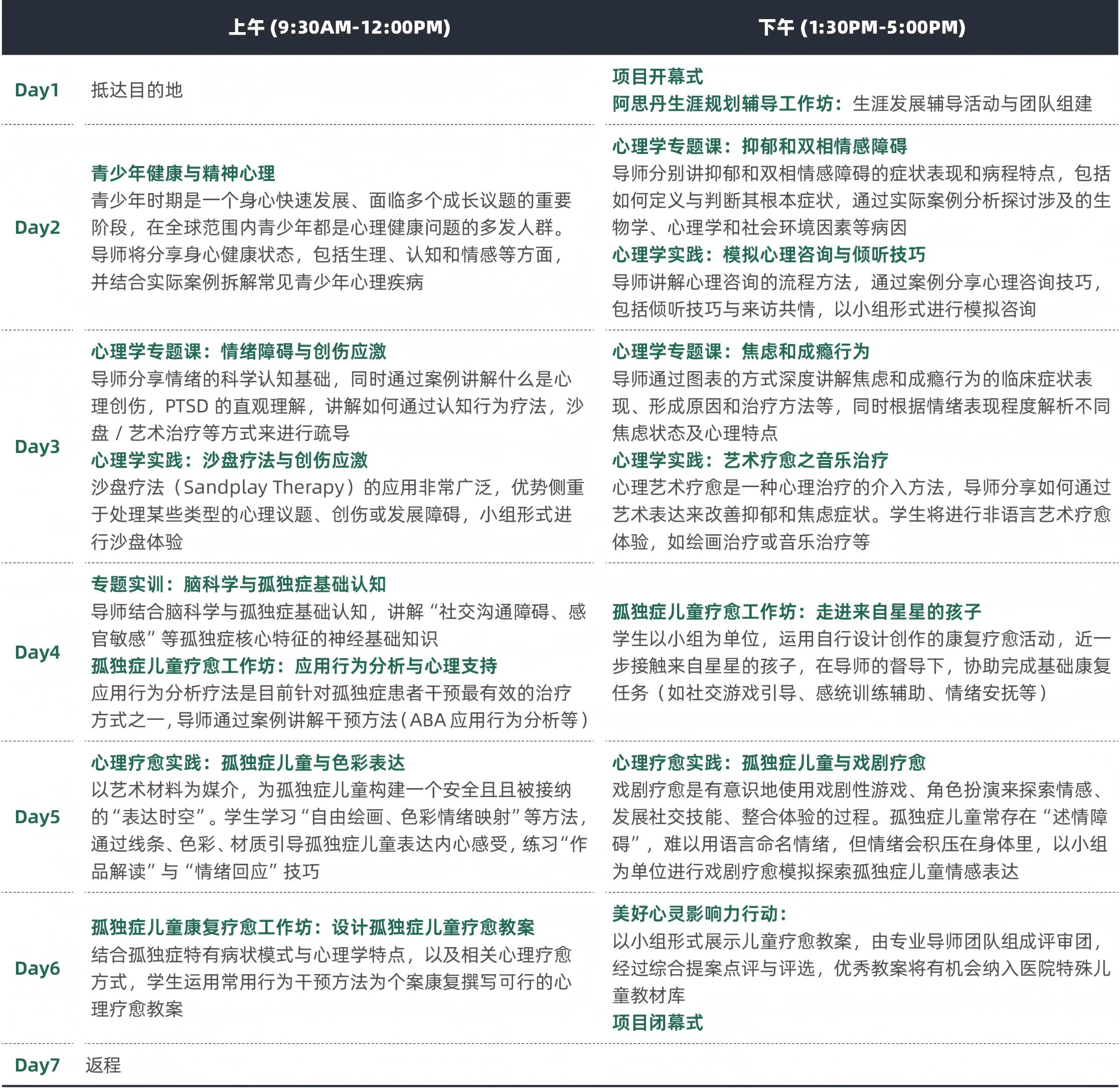Screen dimensions: 1120x1088
Task: Open 心理疗愈实践：孤独症儿童与戏剧疗愈 heading
Action: click(768, 763)
